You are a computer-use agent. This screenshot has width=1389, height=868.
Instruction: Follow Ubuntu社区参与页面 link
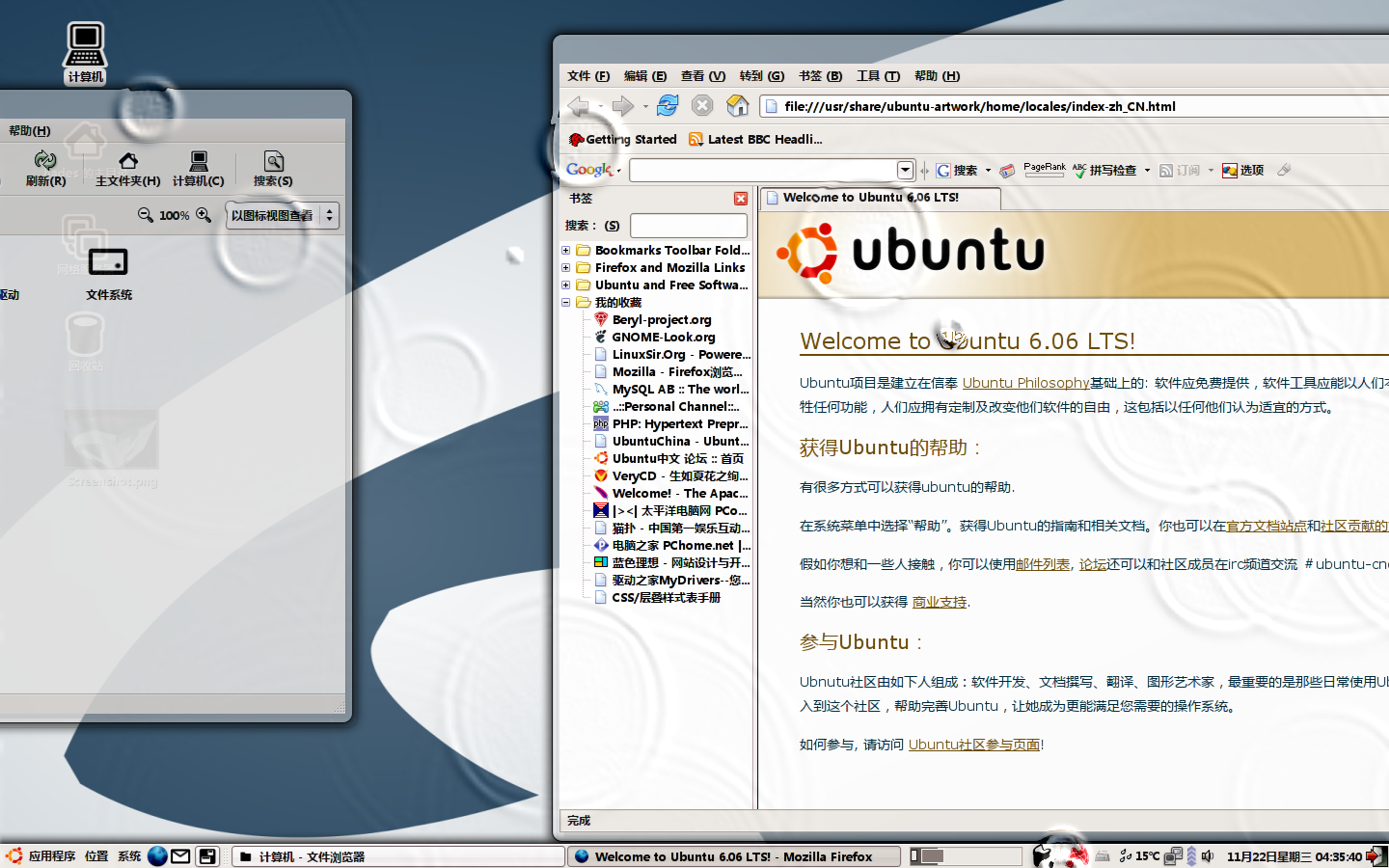click(x=974, y=745)
